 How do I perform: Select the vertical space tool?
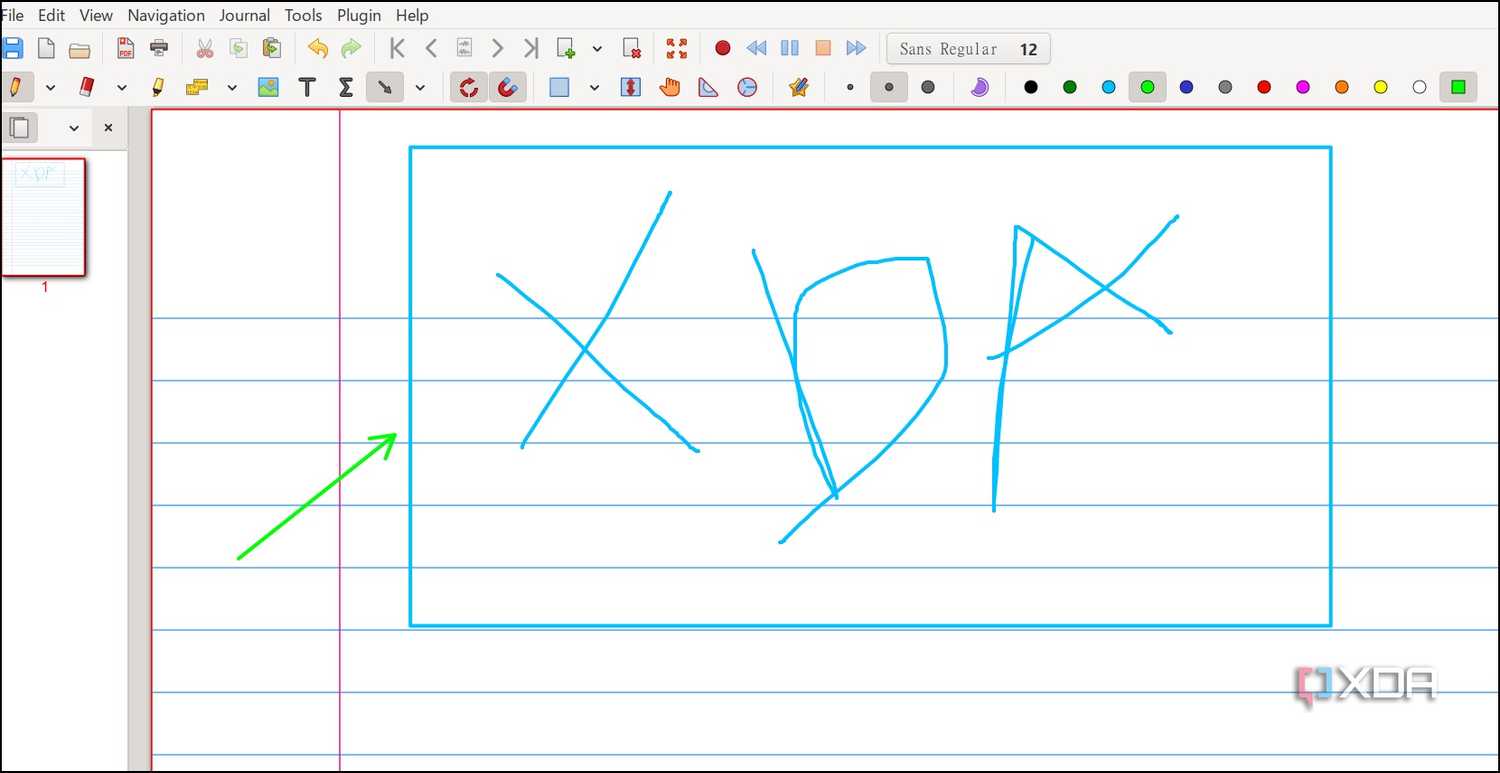coord(630,87)
